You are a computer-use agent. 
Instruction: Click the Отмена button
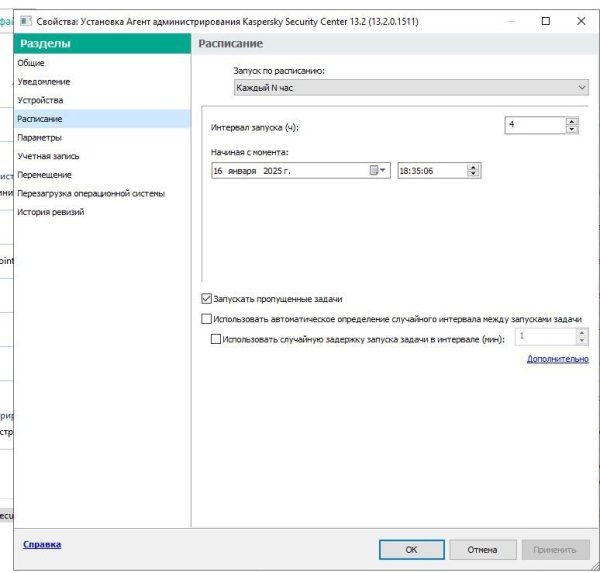coord(483,550)
